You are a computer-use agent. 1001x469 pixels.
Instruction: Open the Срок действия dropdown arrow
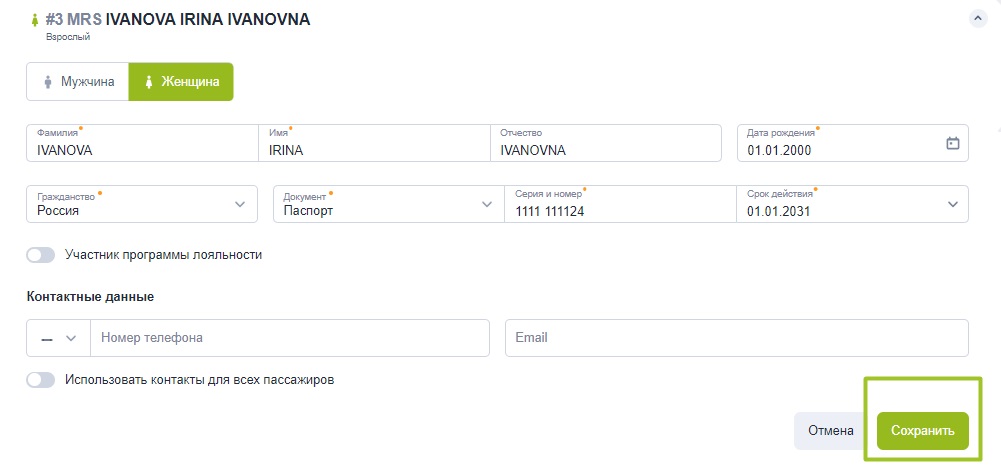[952, 204]
